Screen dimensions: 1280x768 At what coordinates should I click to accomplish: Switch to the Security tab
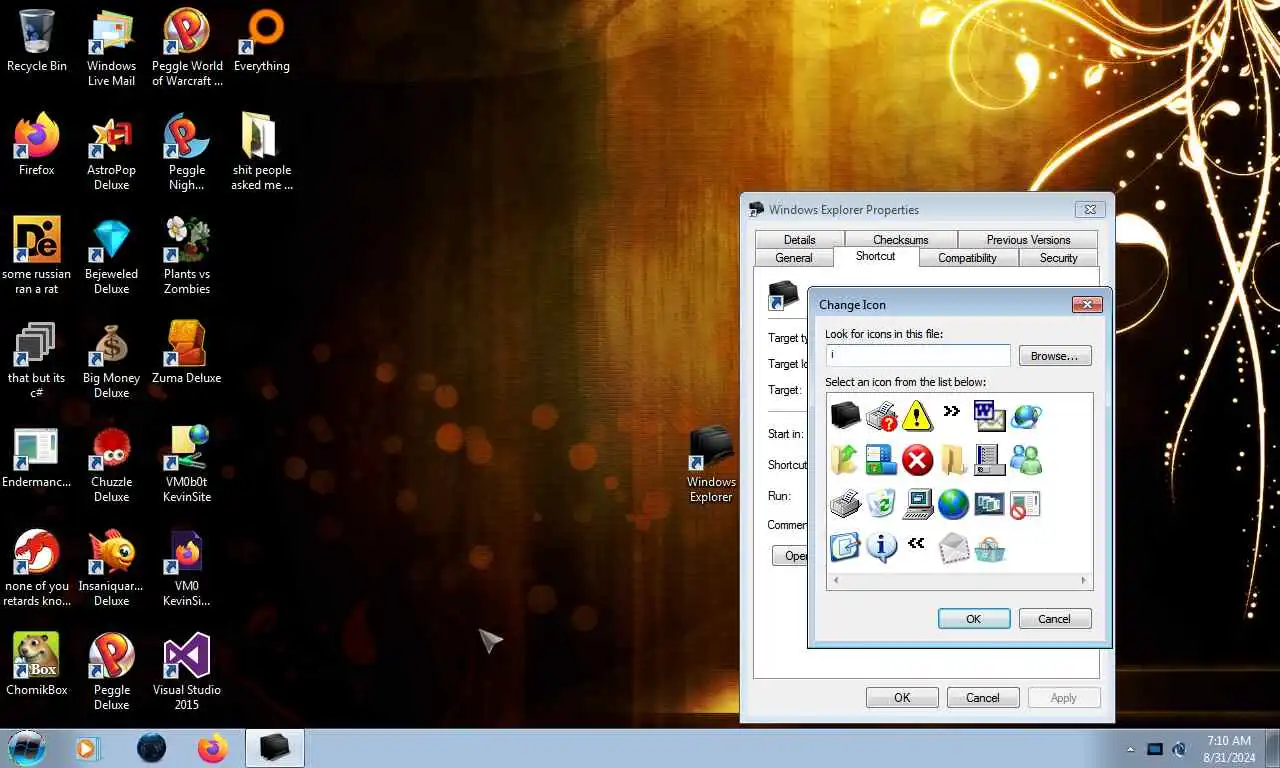point(1058,258)
